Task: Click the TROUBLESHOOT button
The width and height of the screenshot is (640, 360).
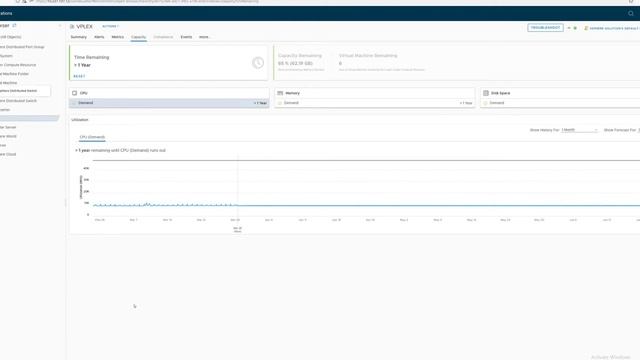Action: click(545, 28)
